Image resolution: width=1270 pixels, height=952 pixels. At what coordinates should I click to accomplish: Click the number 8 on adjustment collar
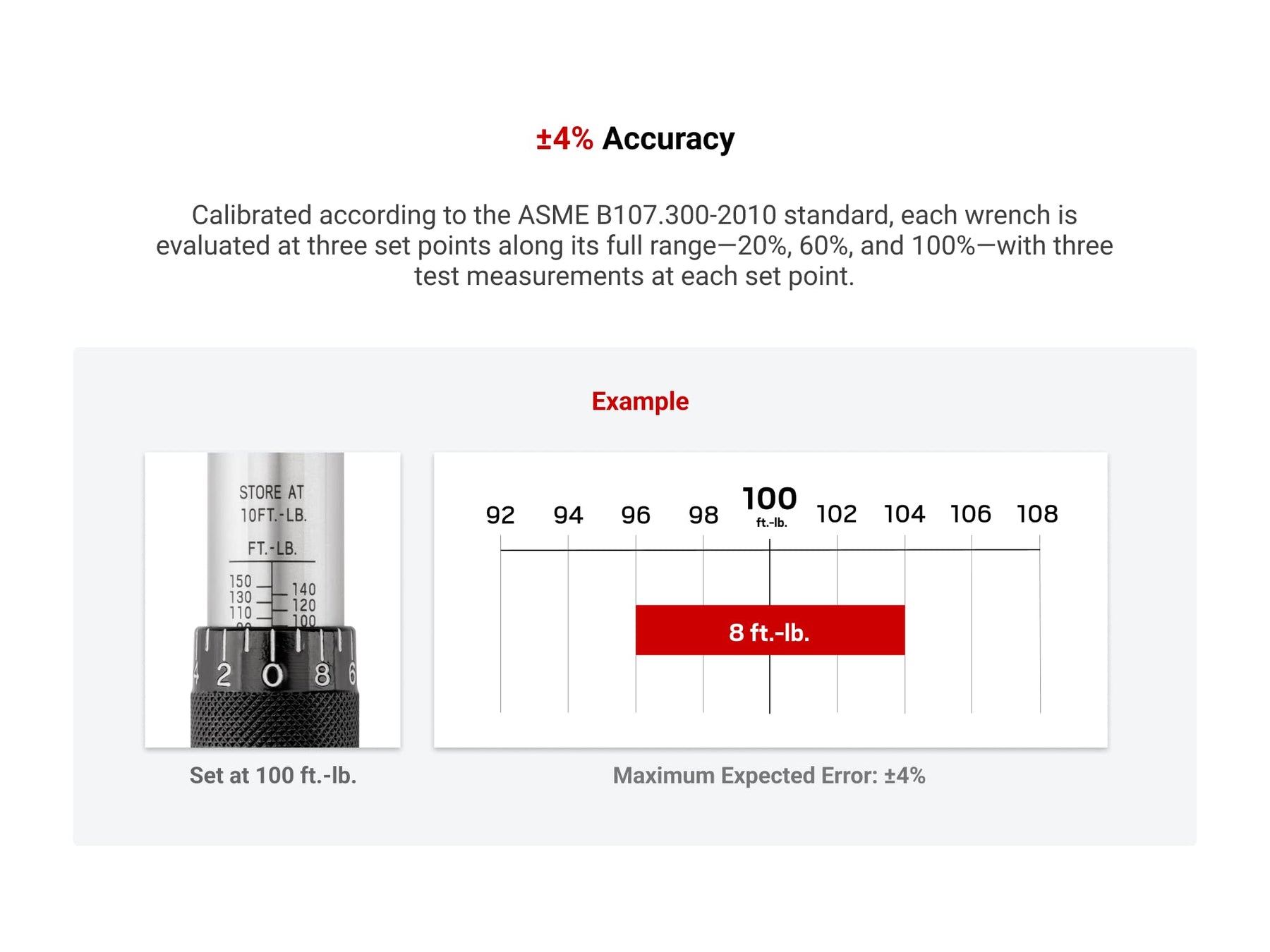coord(322,675)
